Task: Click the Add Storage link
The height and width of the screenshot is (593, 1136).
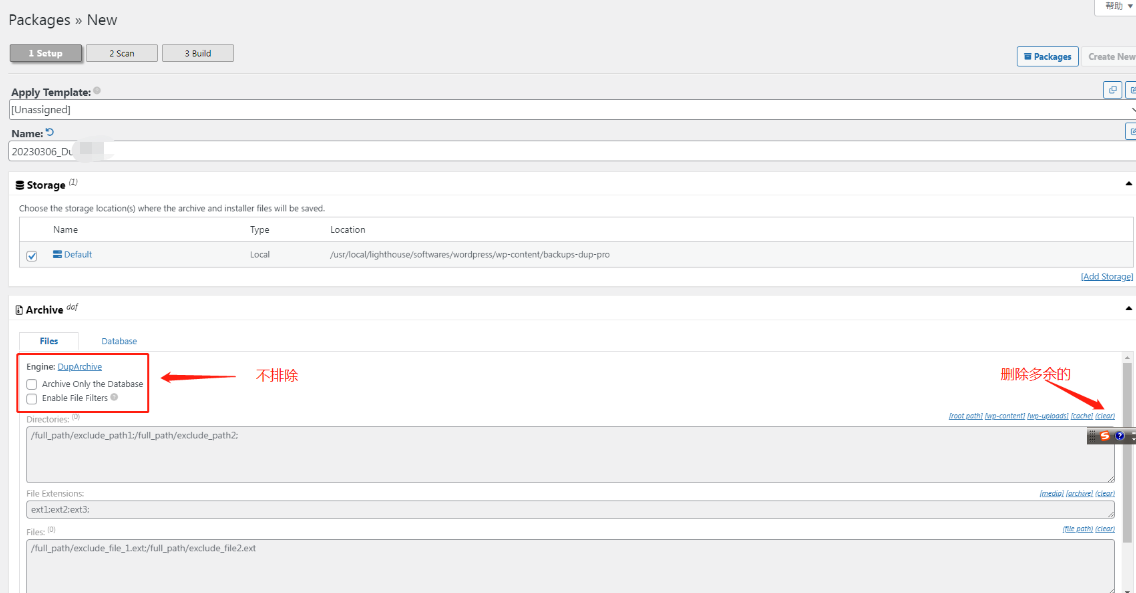Action: tap(1106, 277)
